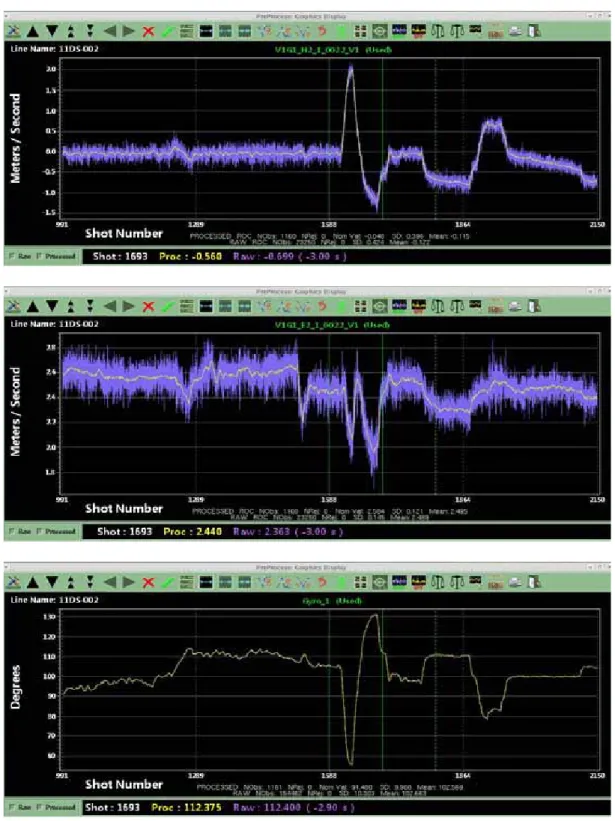Click the four-squares grid icon in V1G1_H2 window
Screen dimensions: 615x821
pos(361,31)
